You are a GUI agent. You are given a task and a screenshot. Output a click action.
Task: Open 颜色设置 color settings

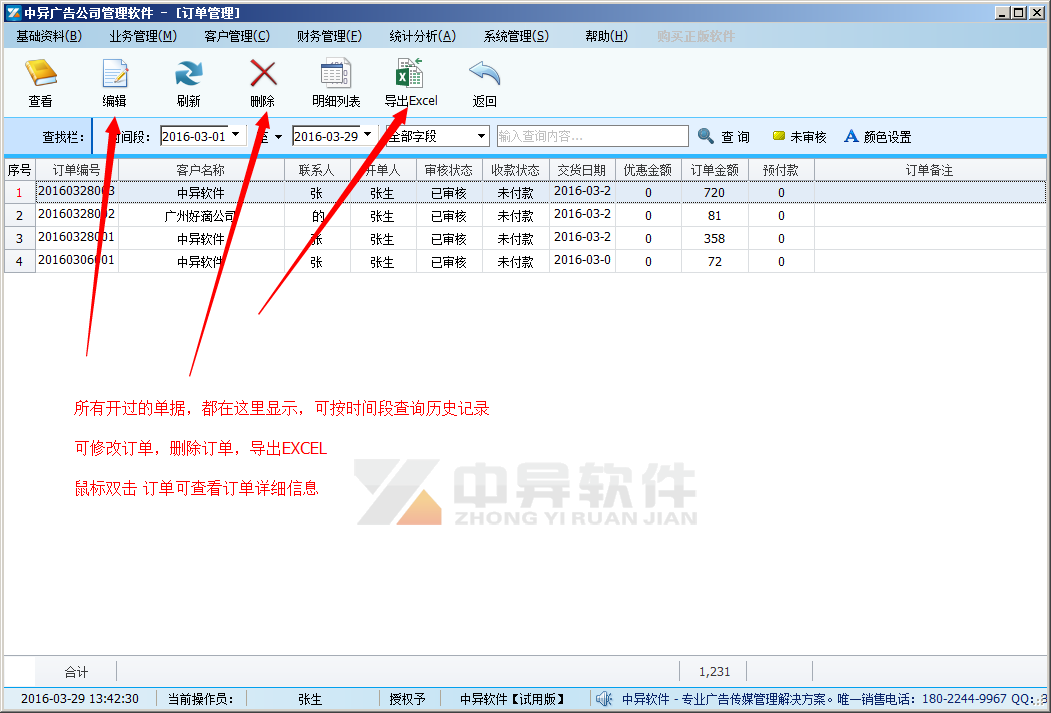tap(878, 137)
